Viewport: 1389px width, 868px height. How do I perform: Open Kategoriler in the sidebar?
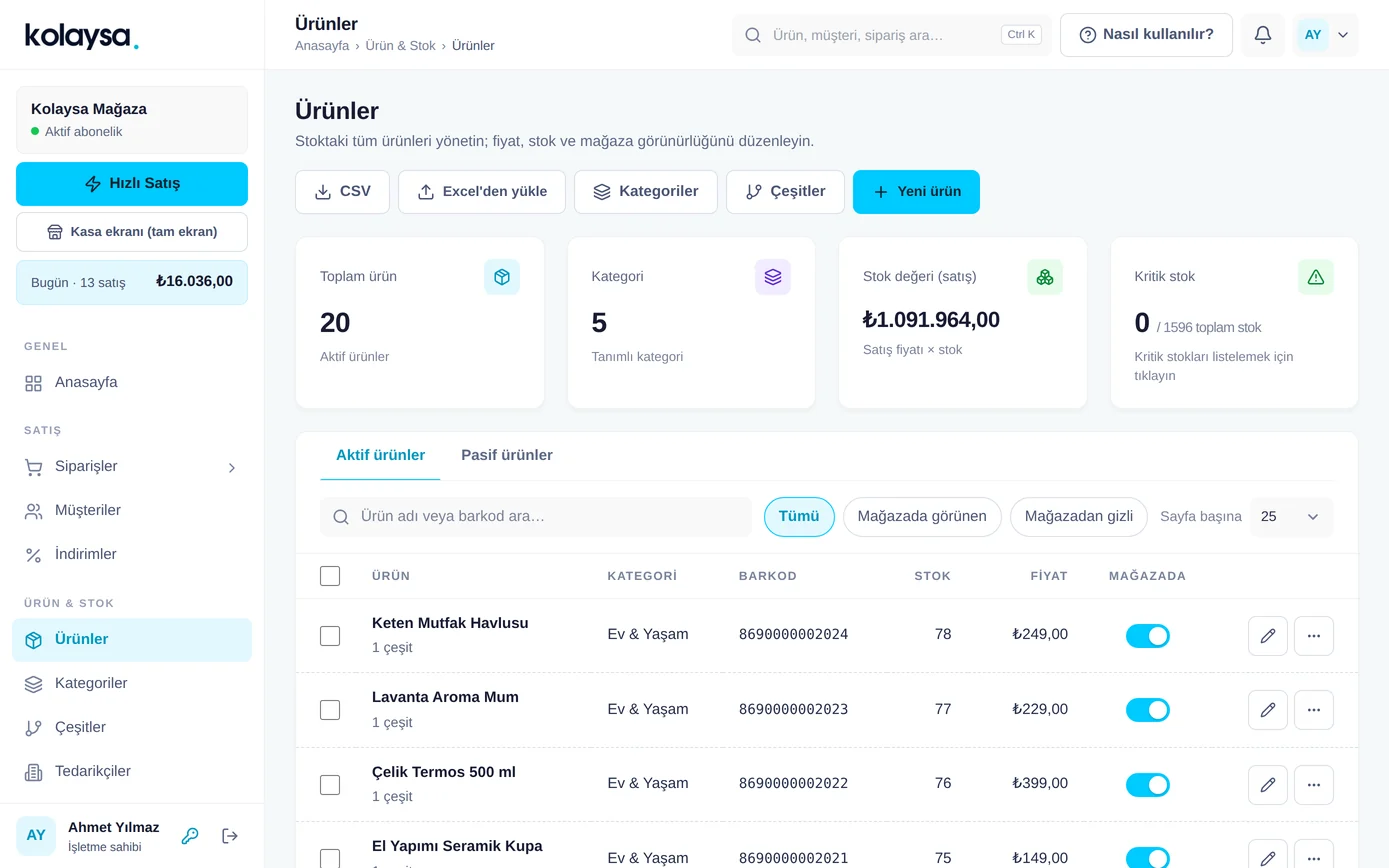pos(132,684)
